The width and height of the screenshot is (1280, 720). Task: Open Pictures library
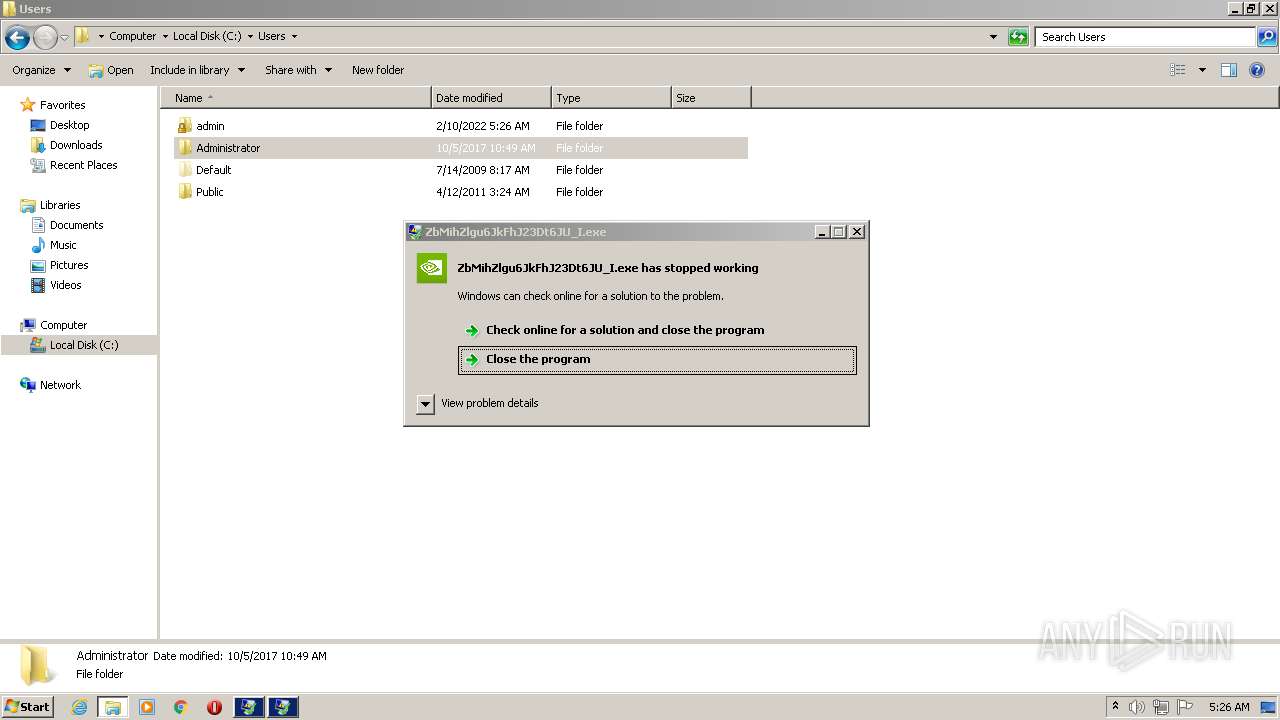[69, 265]
